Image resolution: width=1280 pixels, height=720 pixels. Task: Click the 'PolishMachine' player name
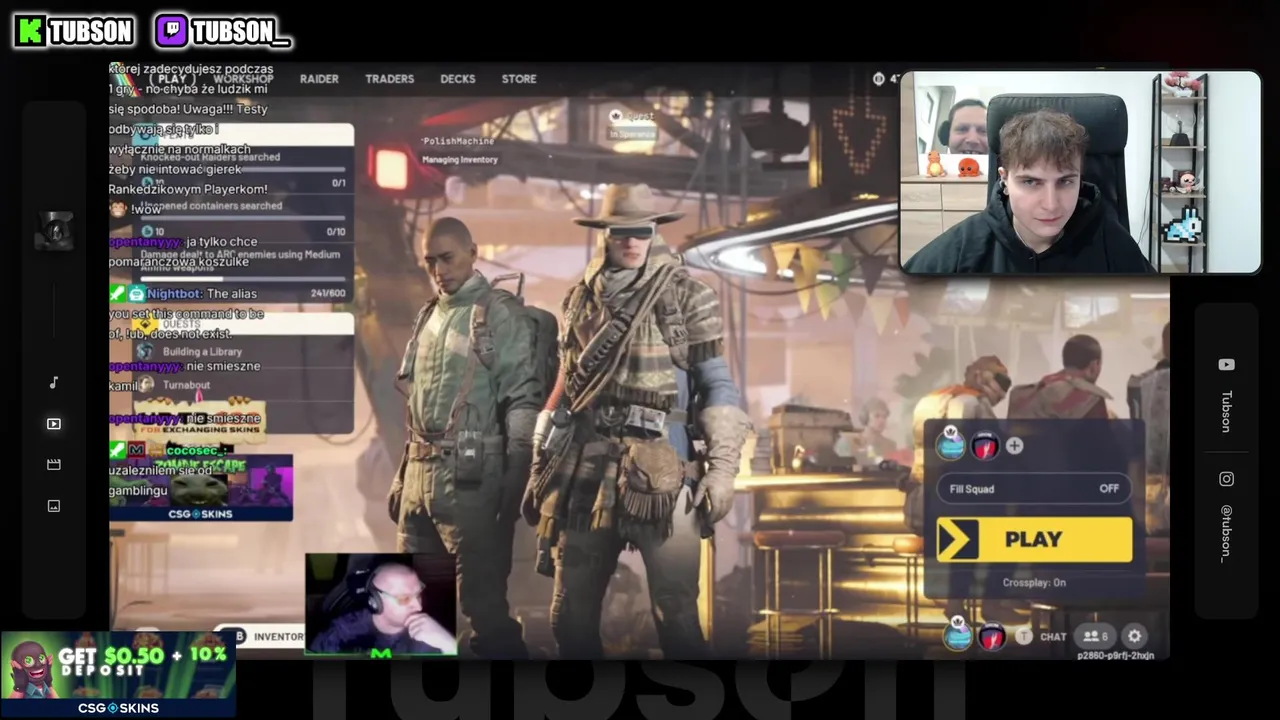[x=458, y=141]
